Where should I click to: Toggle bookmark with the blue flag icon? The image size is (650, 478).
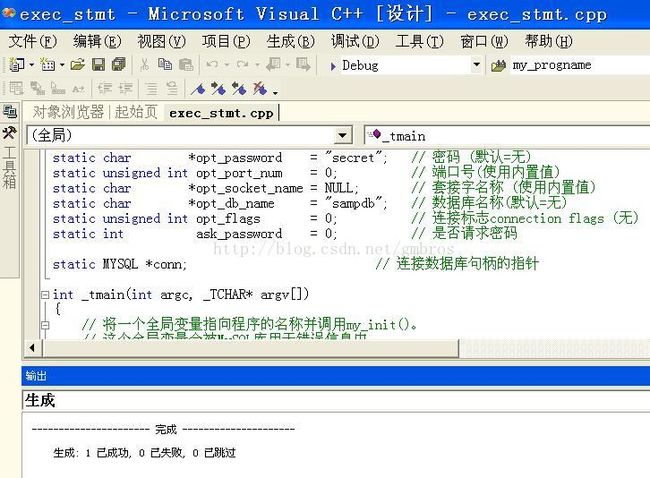tap(198, 88)
